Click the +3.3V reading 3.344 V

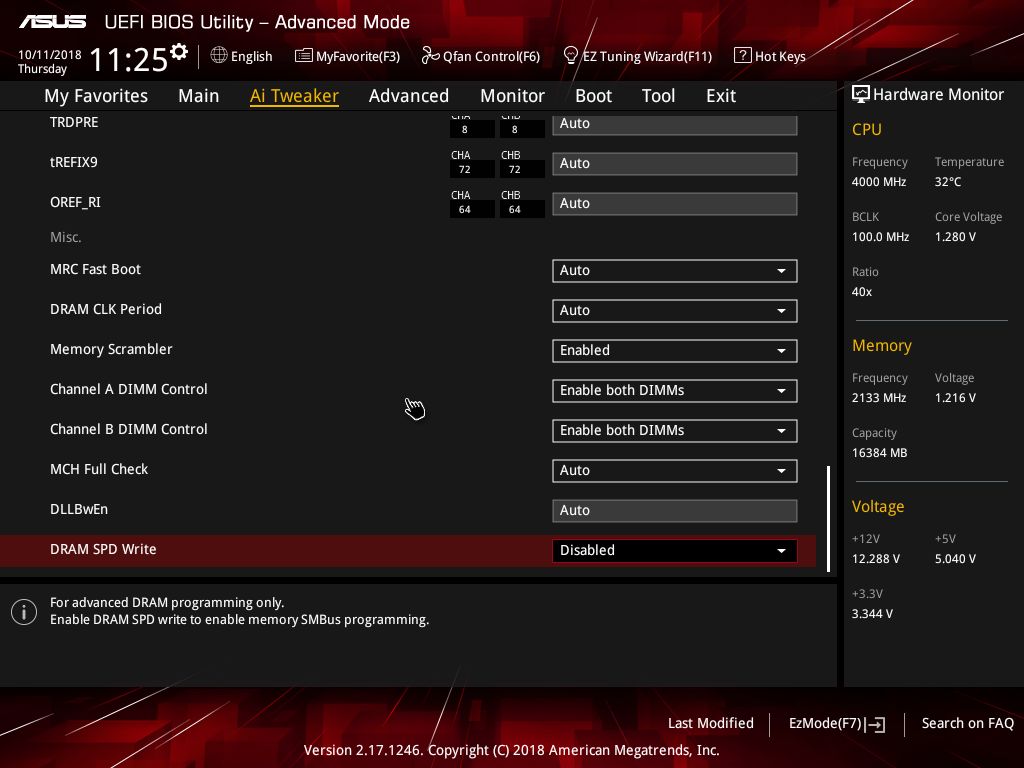tap(872, 614)
